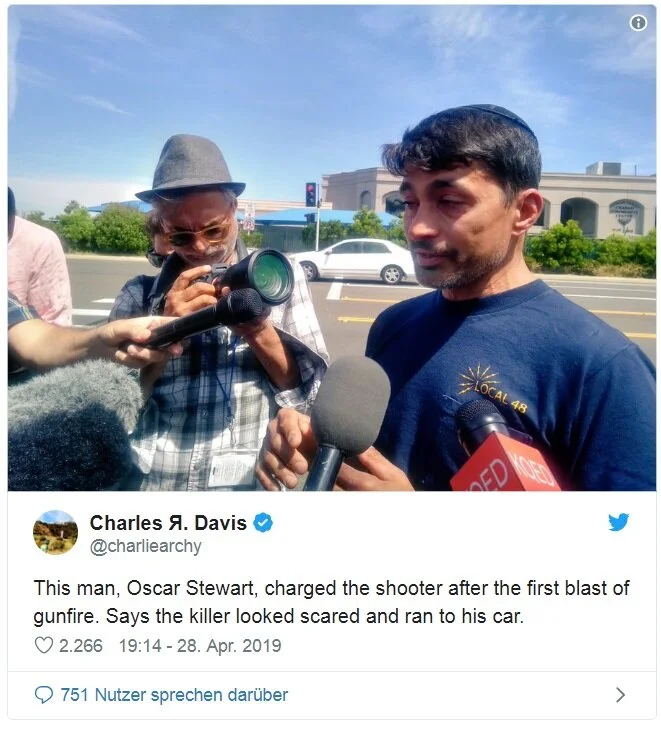The image size is (661, 735).
Task: Expand the conversation using the right chevron arrow
Action: coord(620,695)
